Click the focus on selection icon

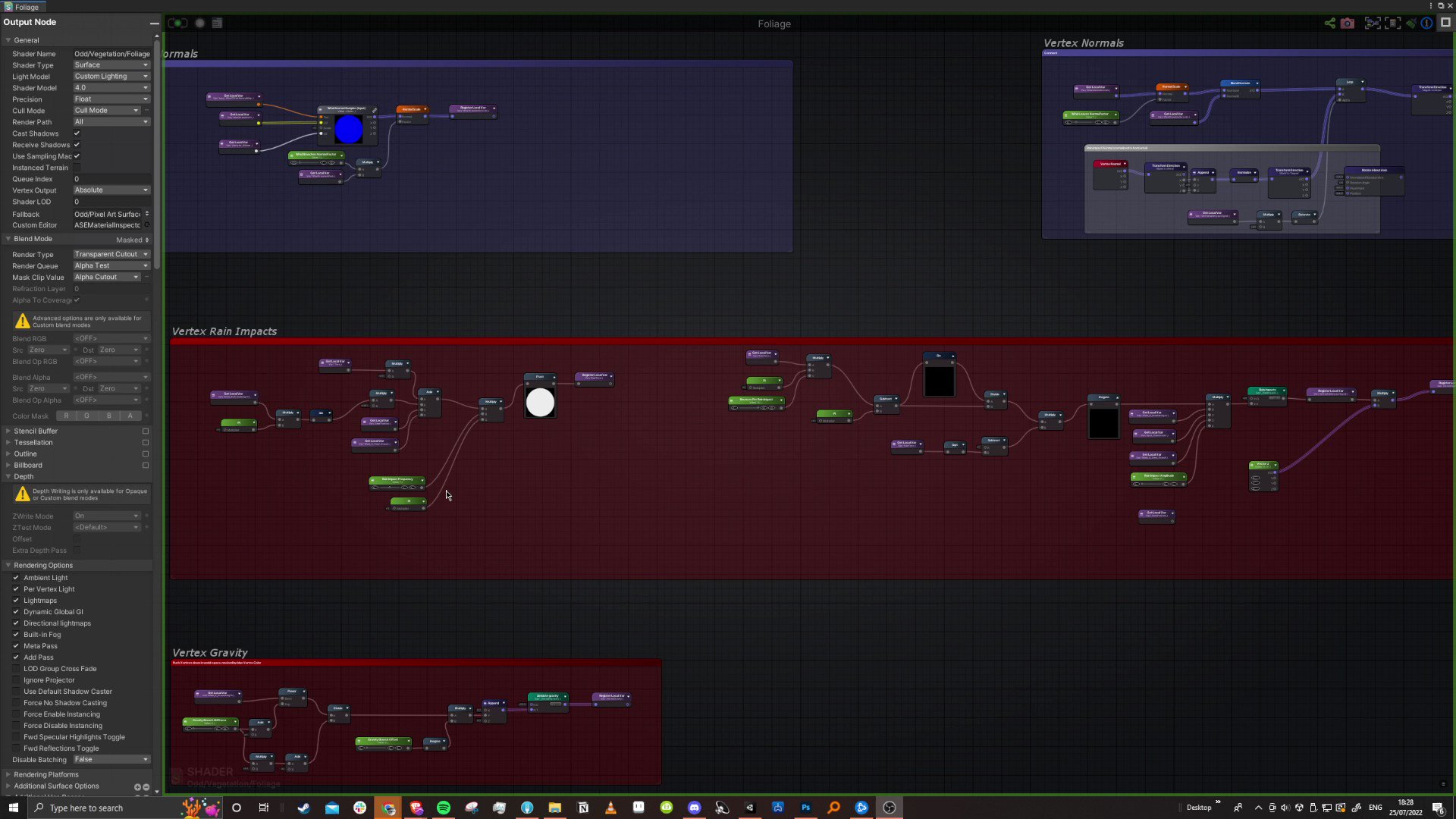1373,23
